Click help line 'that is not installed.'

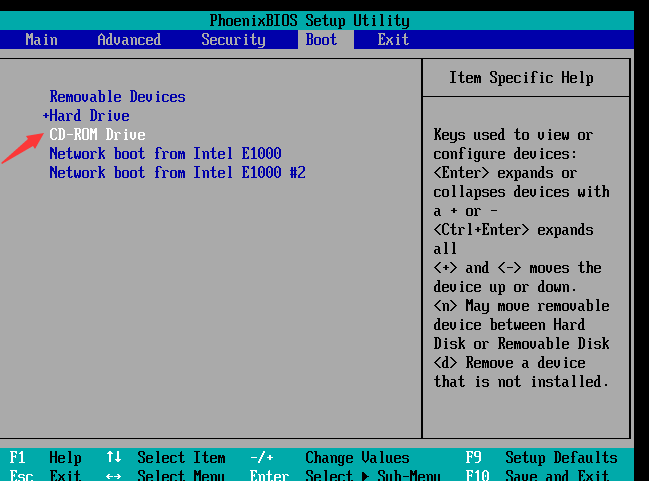[x=521, y=382]
